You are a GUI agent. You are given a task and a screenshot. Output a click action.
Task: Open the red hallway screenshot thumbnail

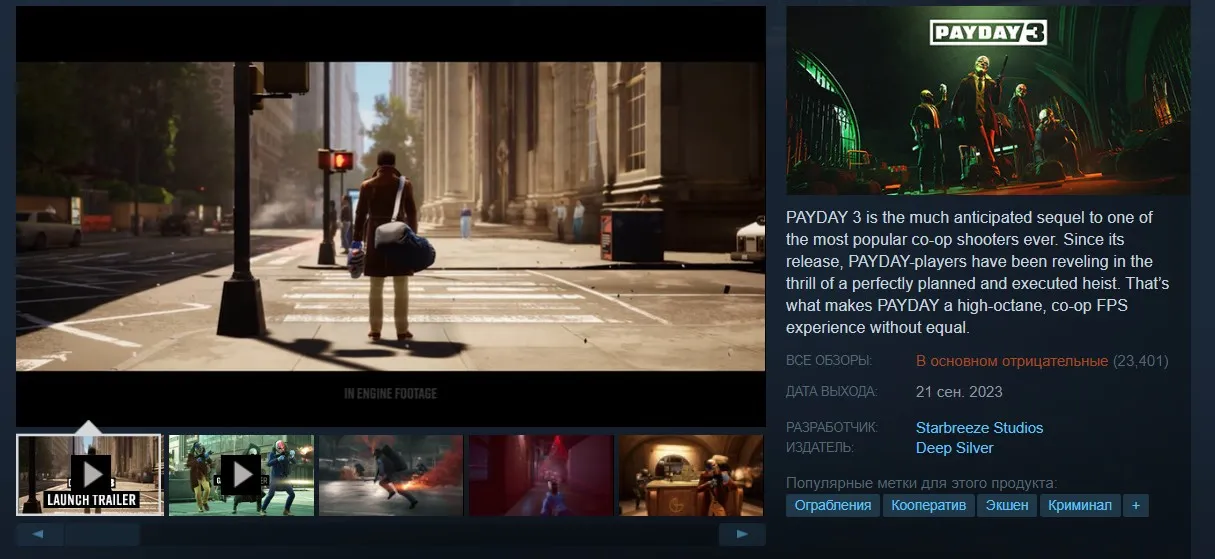click(x=541, y=475)
